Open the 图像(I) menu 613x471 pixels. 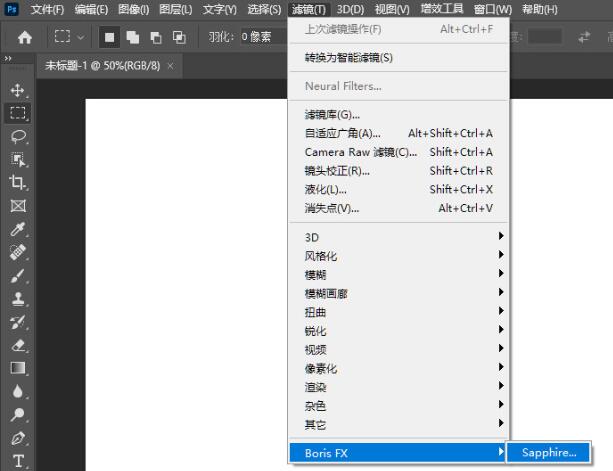point(132,9)
